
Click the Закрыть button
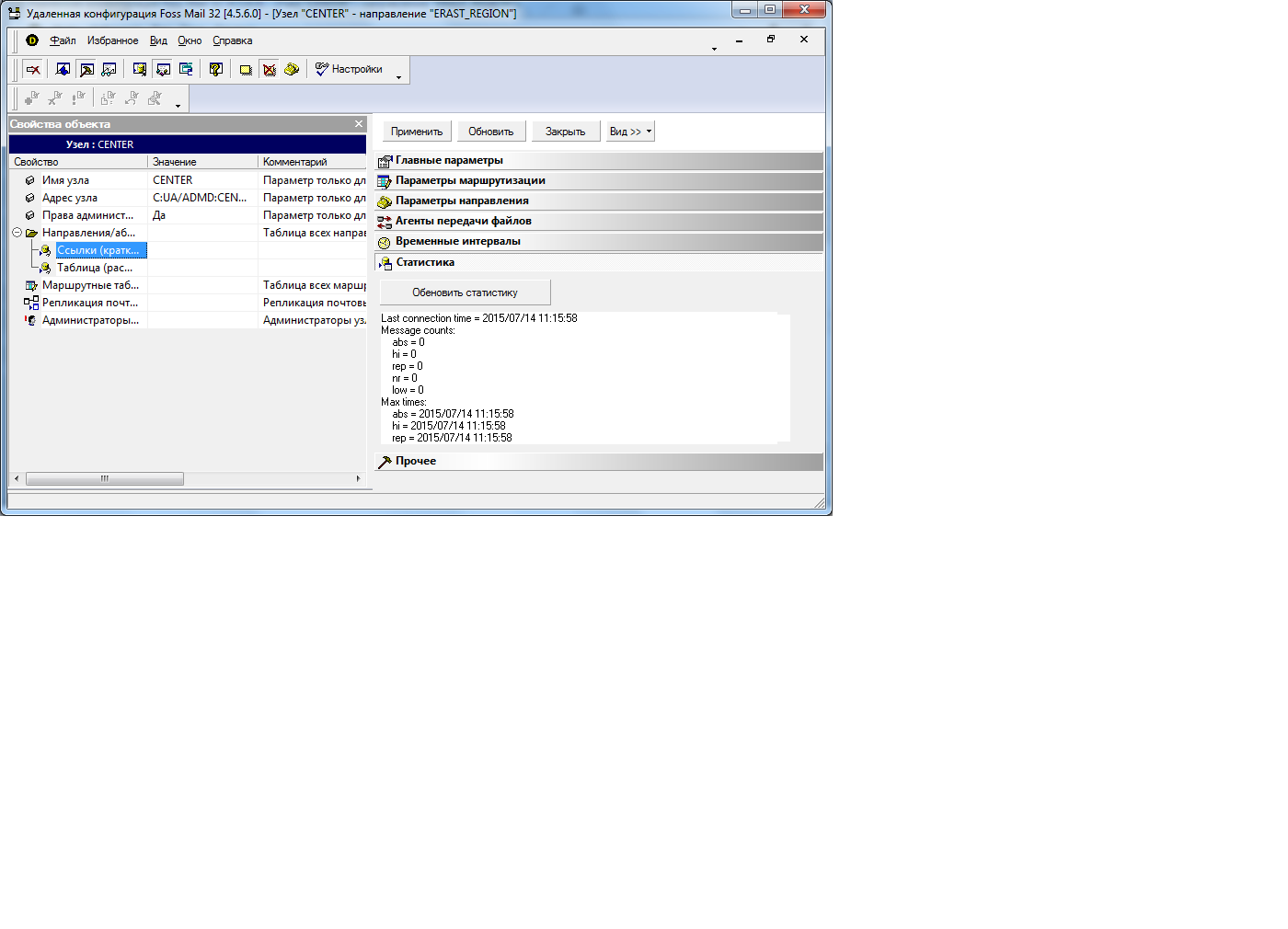click(565, 132)
